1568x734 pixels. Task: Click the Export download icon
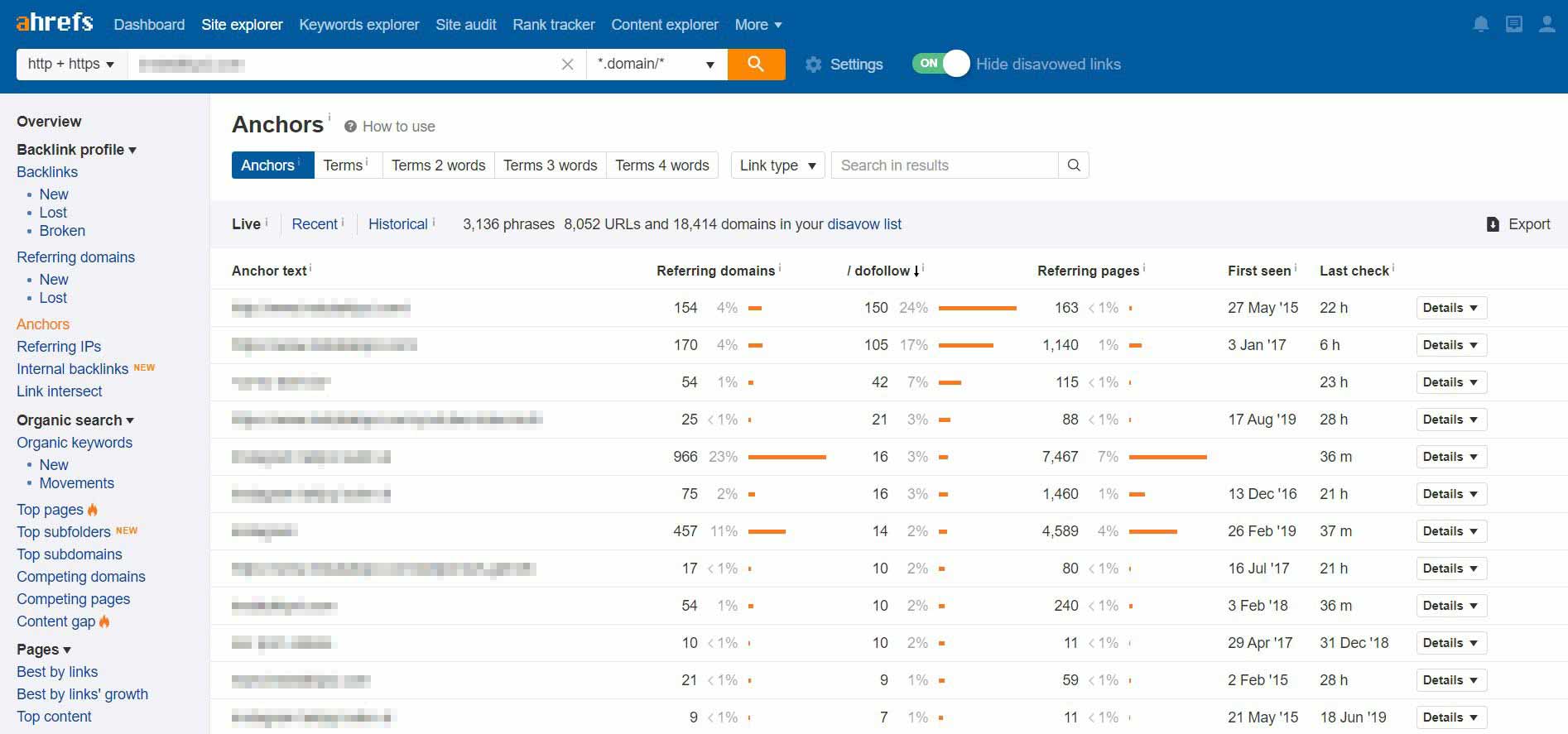click(x=1493, y=224)
